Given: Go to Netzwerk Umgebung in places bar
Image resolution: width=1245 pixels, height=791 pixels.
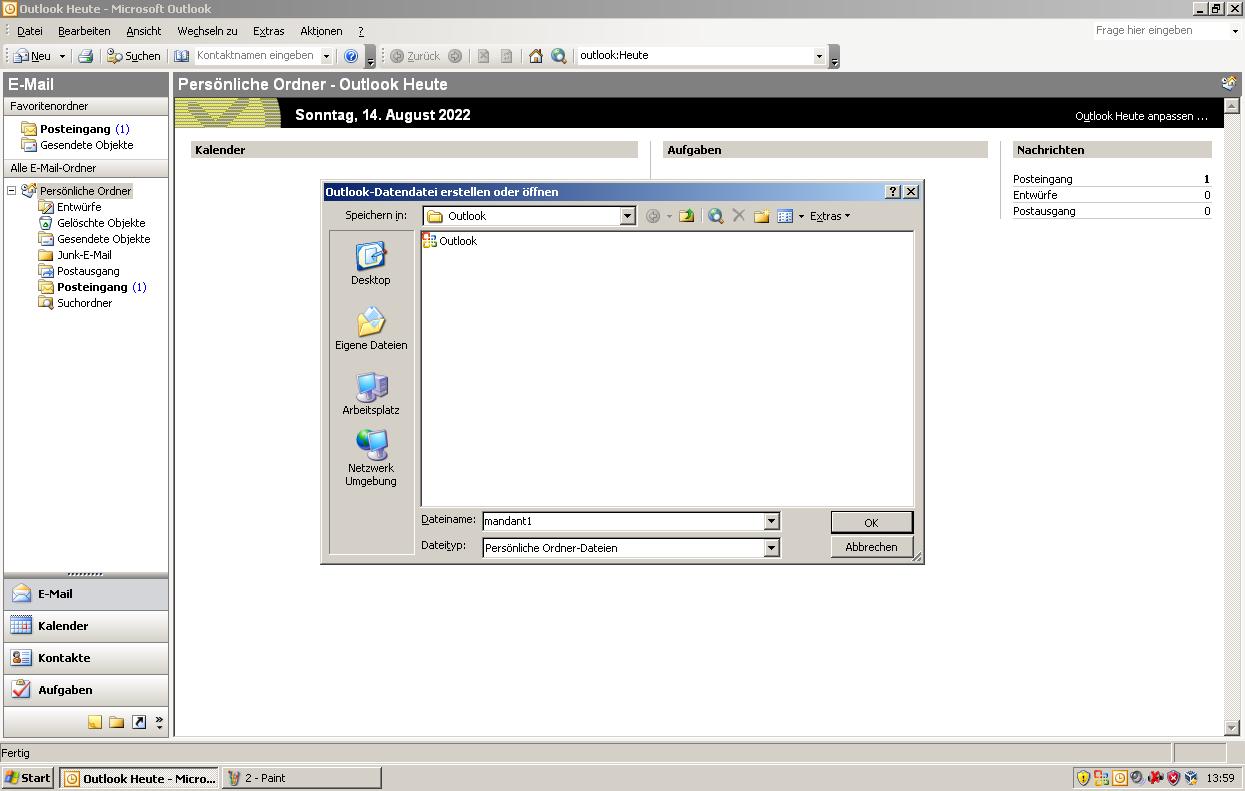Looking at the screenshot, I should (x=371, y=459).
